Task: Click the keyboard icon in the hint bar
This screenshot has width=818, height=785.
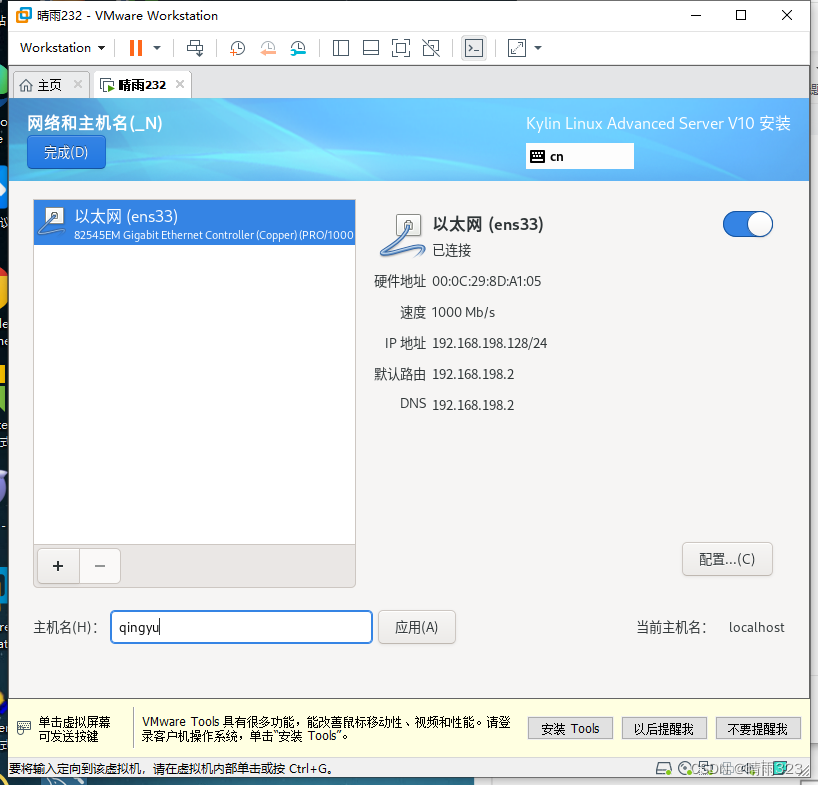Action: pyautogui.click(x=24, y=728)
